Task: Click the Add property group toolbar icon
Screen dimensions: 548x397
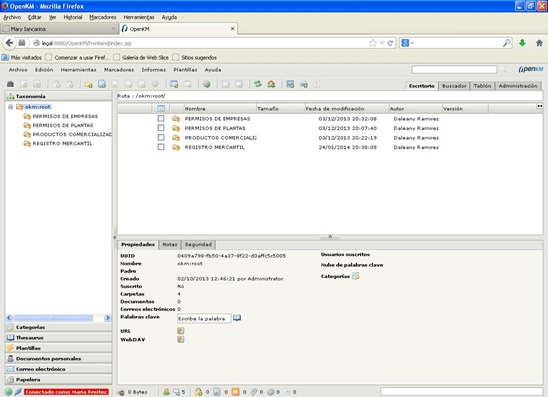Action: [x=174, y=84]
